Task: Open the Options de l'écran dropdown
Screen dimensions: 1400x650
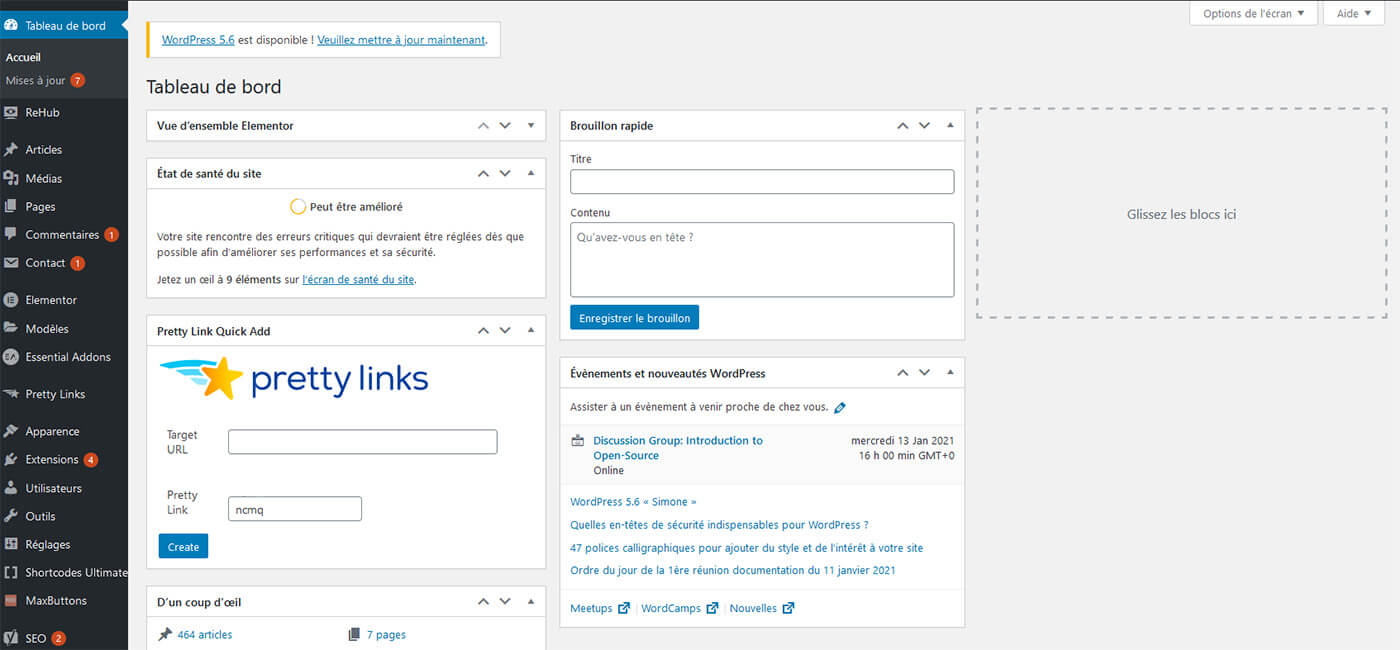Action: point(1253,14)
